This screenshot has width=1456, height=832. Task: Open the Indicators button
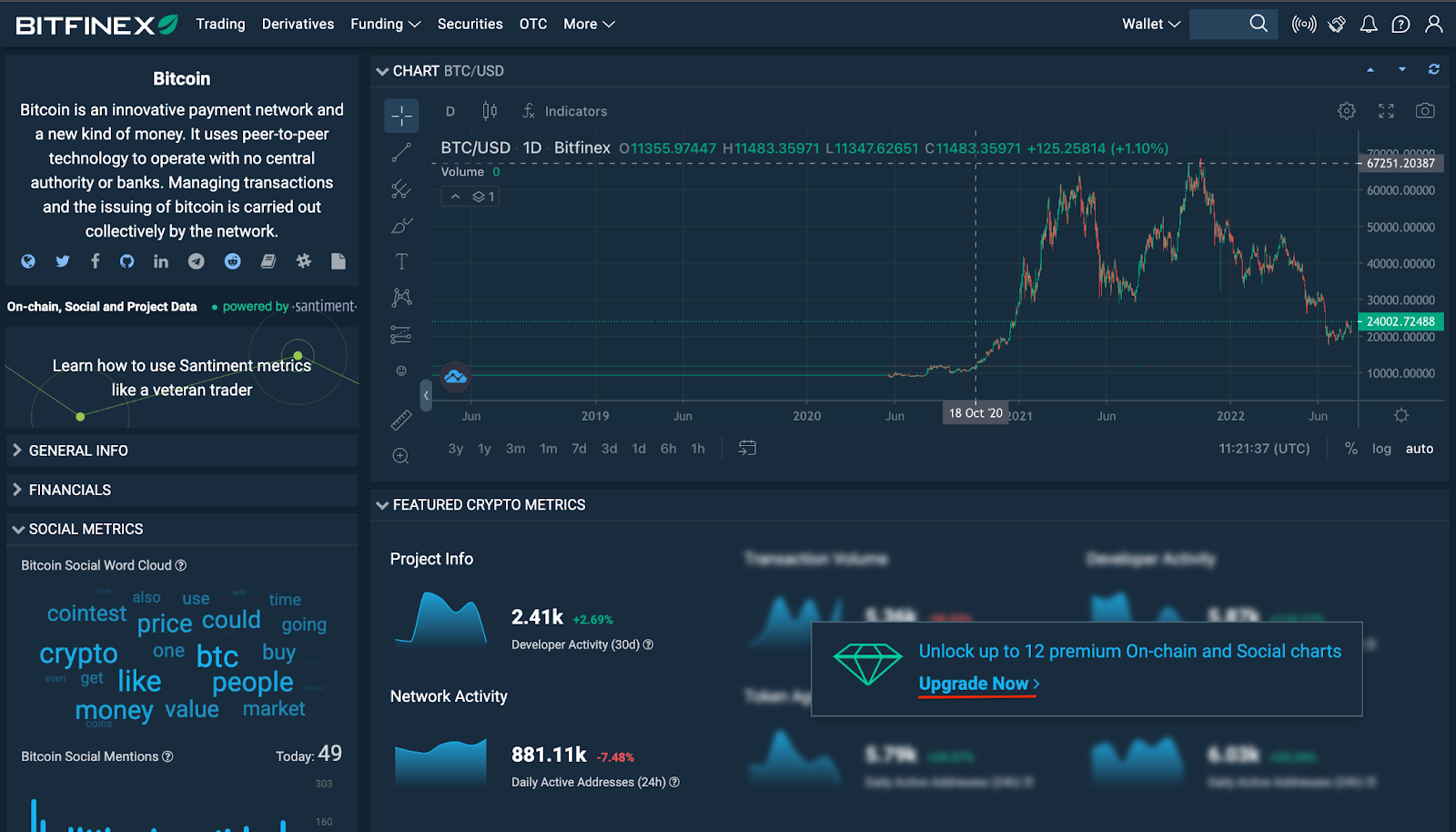pos(565,111)
